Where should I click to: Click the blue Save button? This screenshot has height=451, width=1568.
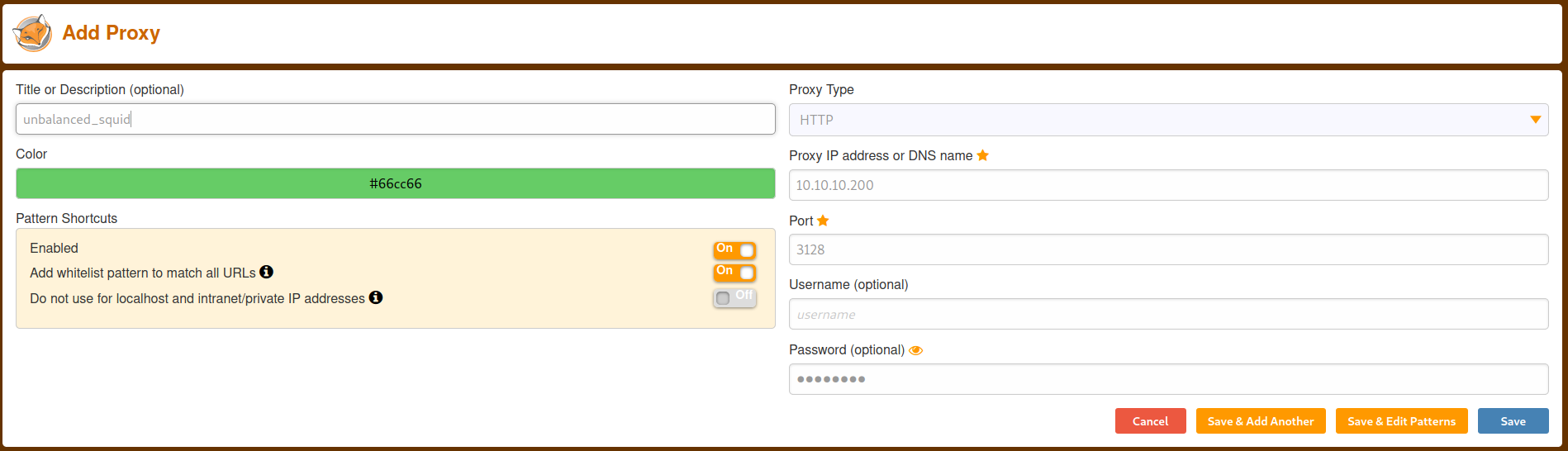(1513, 421)
